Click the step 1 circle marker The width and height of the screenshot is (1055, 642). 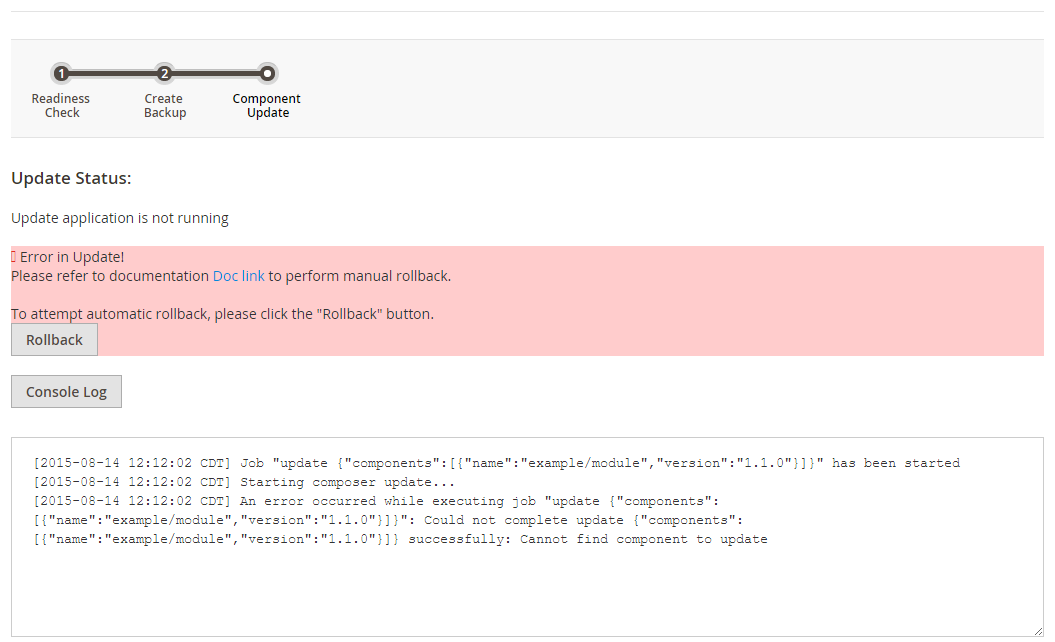61,73
